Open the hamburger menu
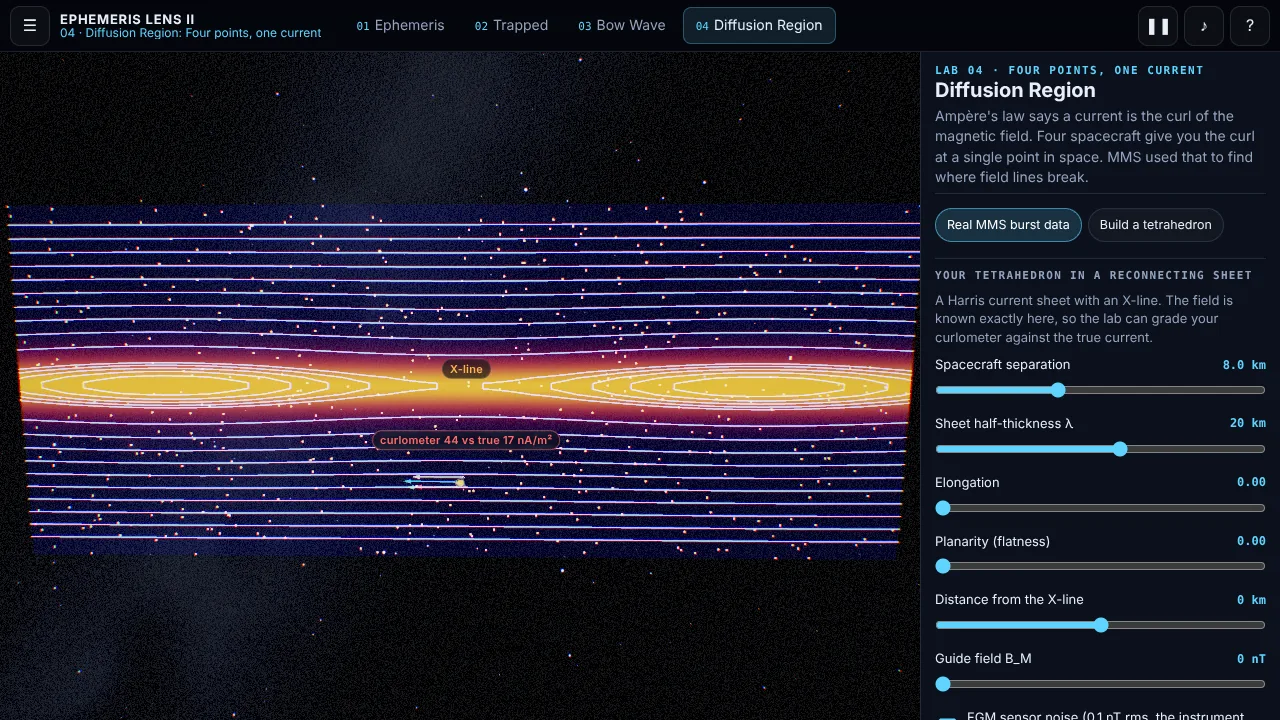This screenshot has width=1280, height=720. tap(30, 26)
